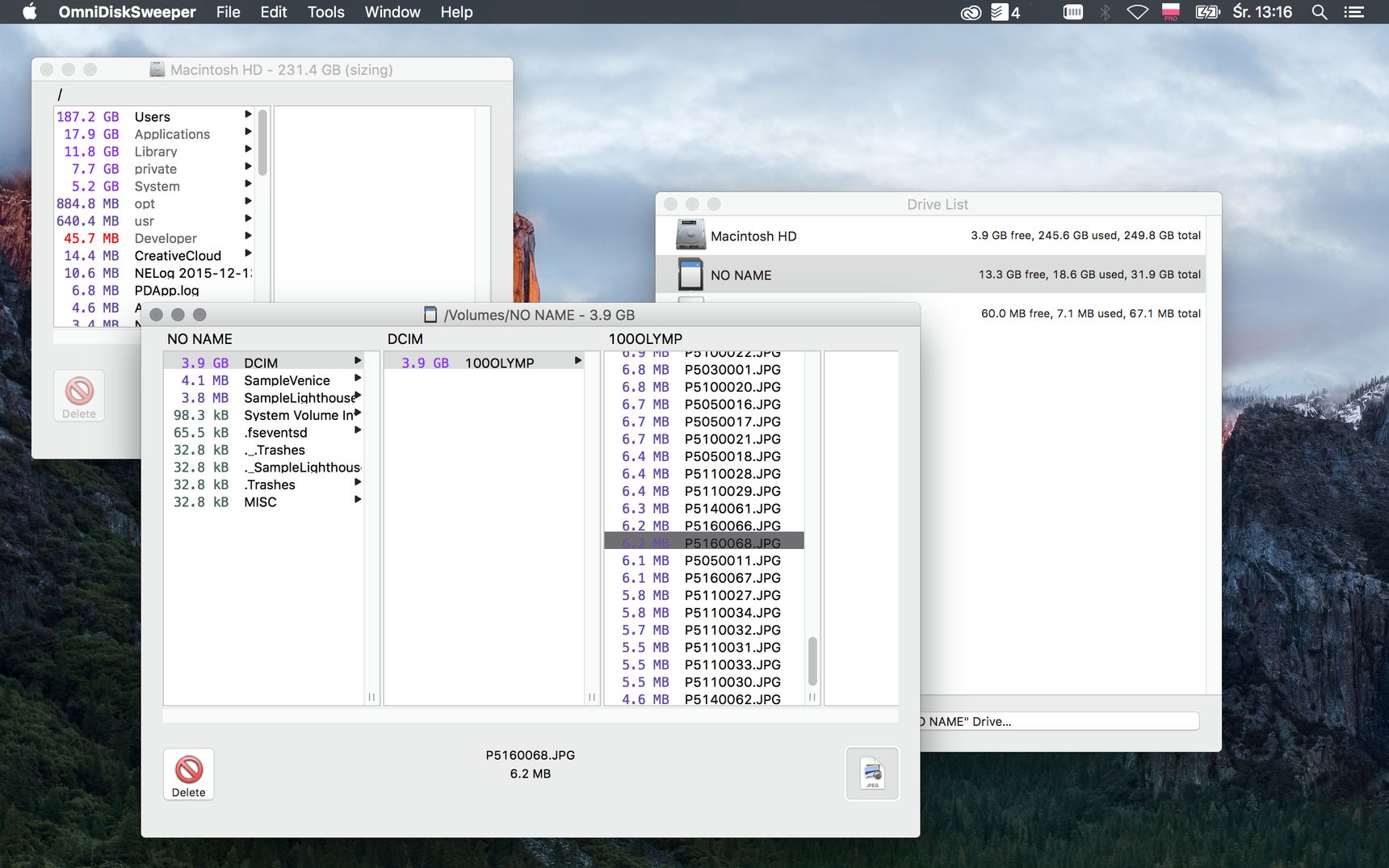Image resolution: width=1389 pixels, height=868 pixels.
Task: Open the Edit menu
Action: click(274, 12)
